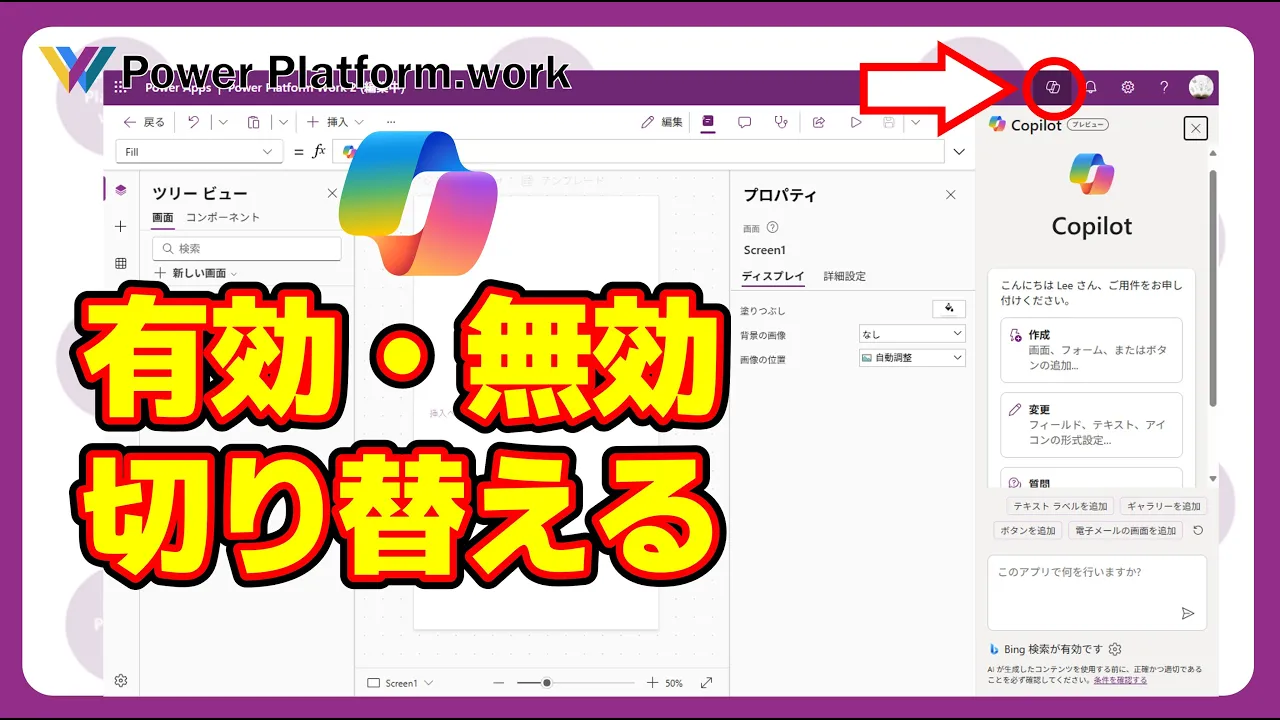Viewport: 1280px width, 720px height.
Task: Expand the undo dropdown arrow
Action: pos(222,122)
